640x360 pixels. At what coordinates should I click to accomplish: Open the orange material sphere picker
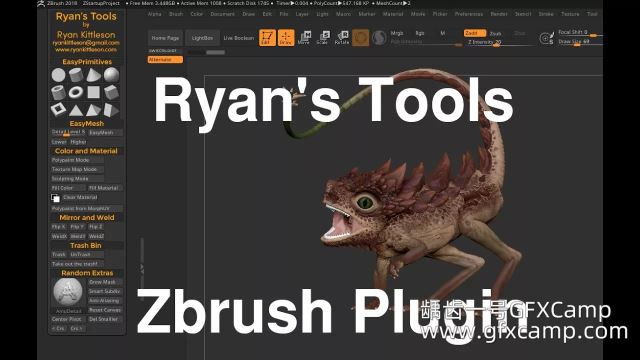click(x=360, y=38)
